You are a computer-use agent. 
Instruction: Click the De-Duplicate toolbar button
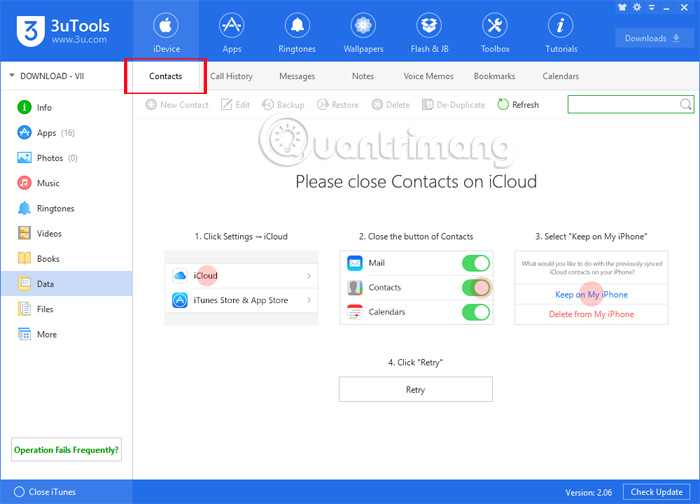(454, 105)
